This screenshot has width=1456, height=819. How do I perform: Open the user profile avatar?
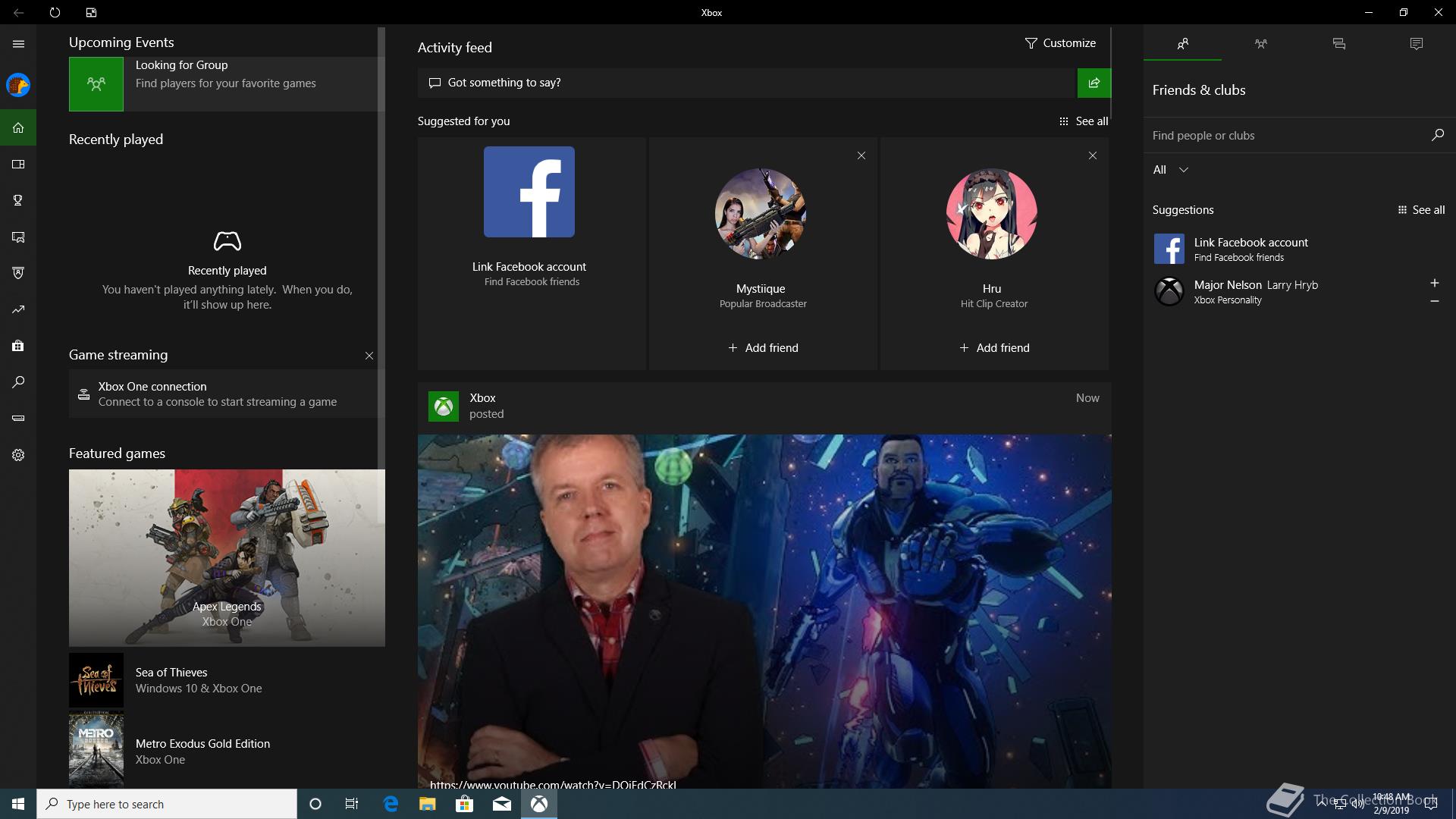click(18, 85)
